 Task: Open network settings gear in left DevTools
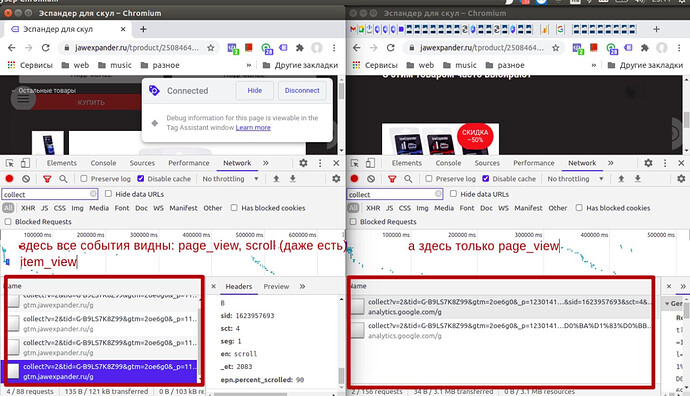coord(336,179)
